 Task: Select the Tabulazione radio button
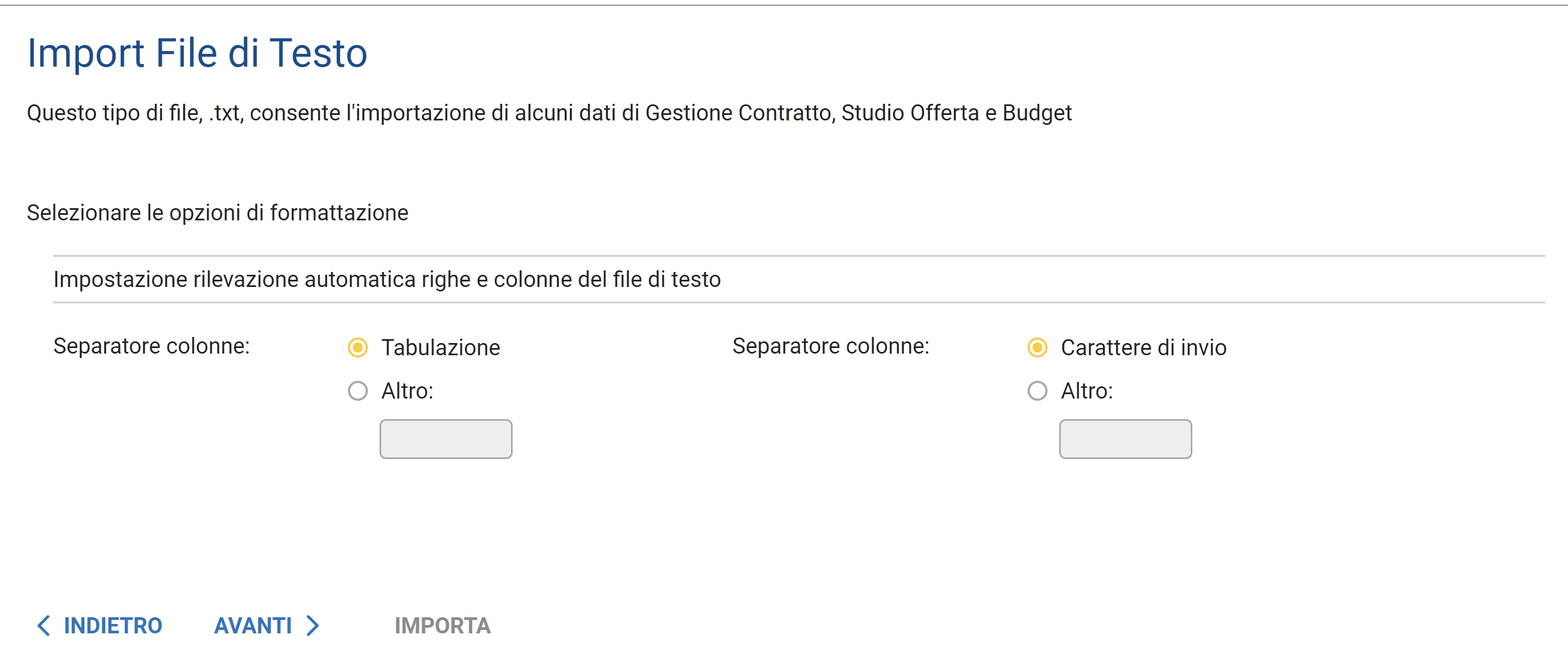point(357,347)
